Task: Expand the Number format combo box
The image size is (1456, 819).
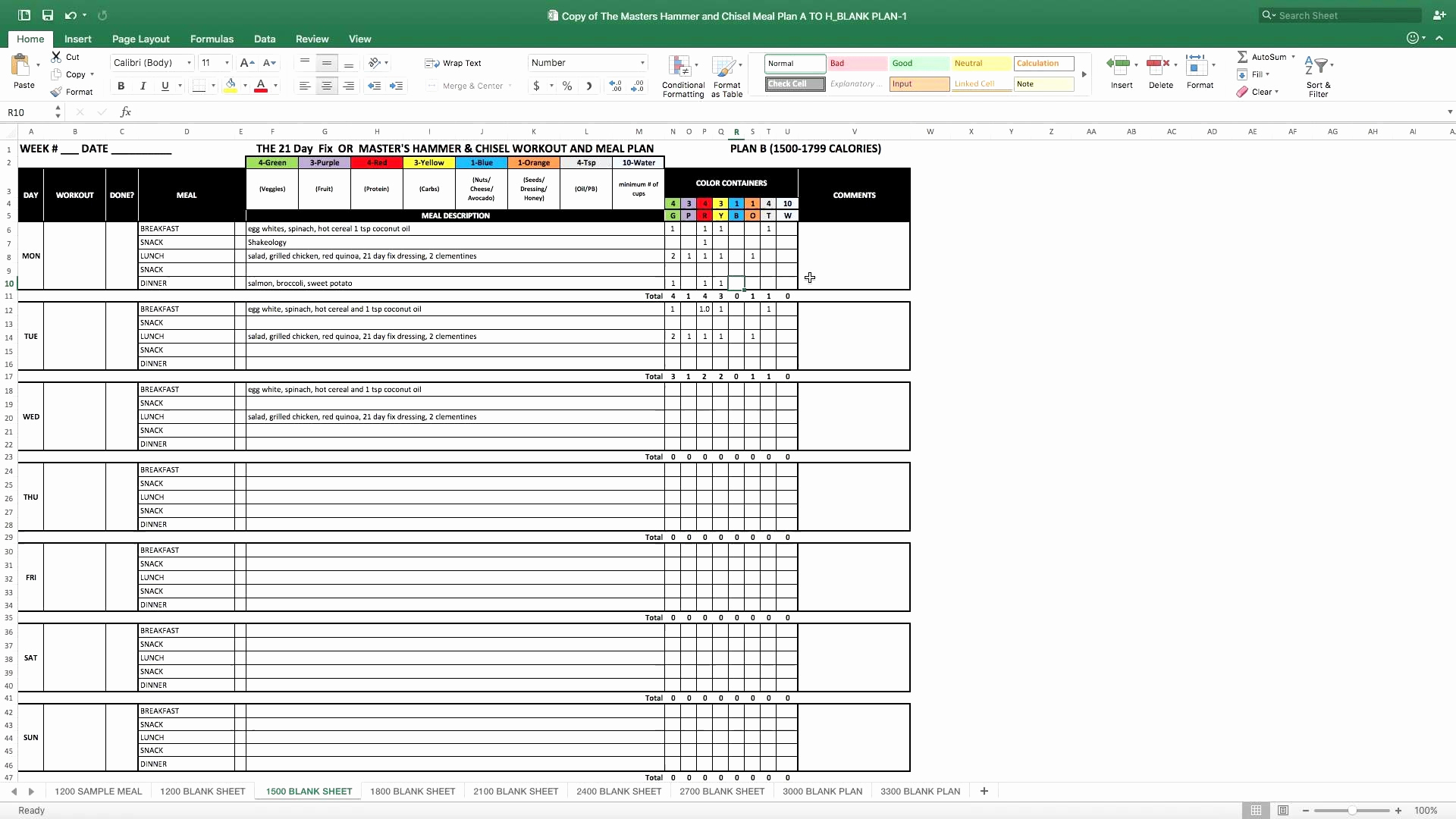Action: point(642,63)
